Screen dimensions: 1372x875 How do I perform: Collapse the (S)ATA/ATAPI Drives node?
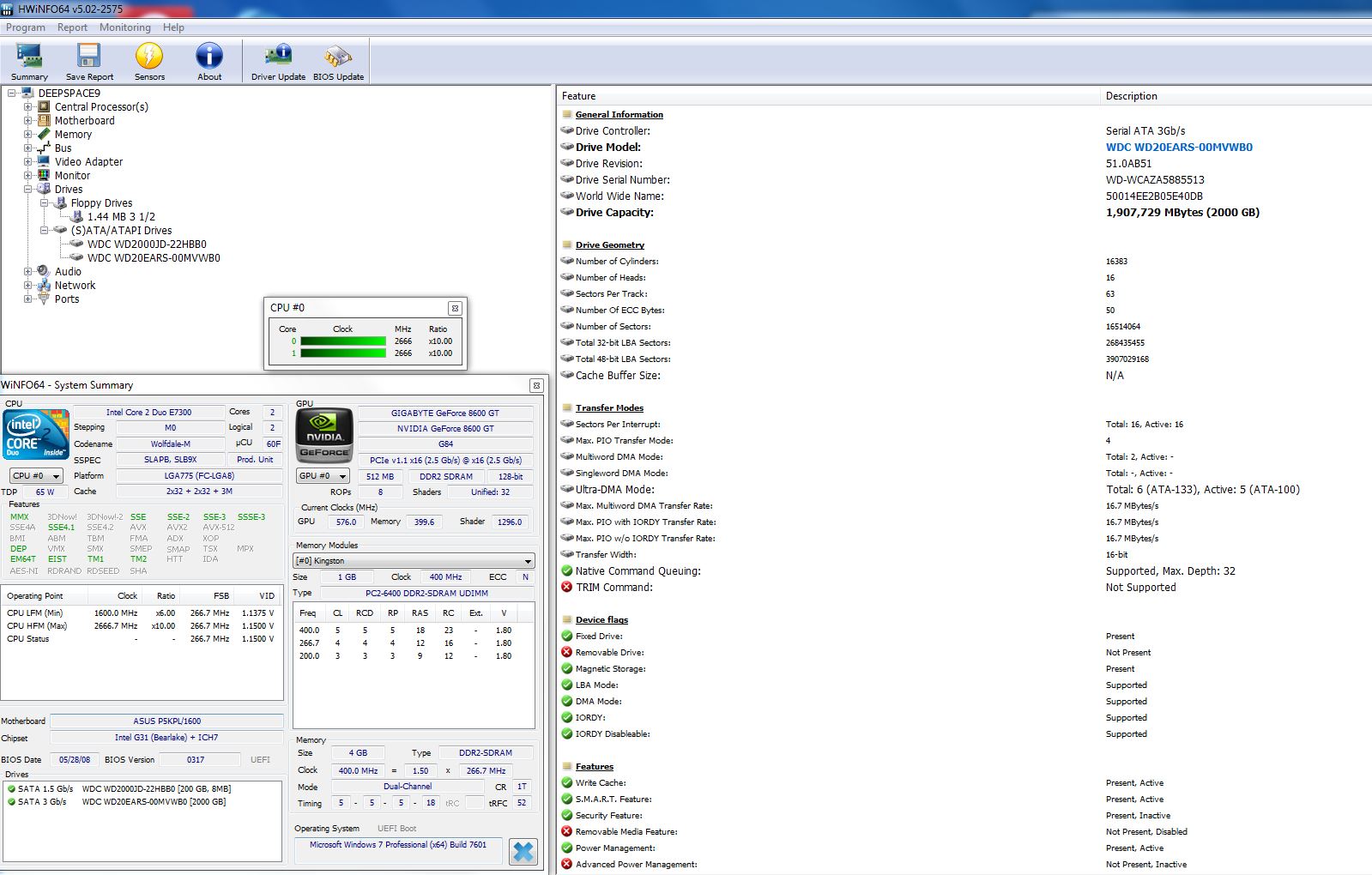(45, 231)
